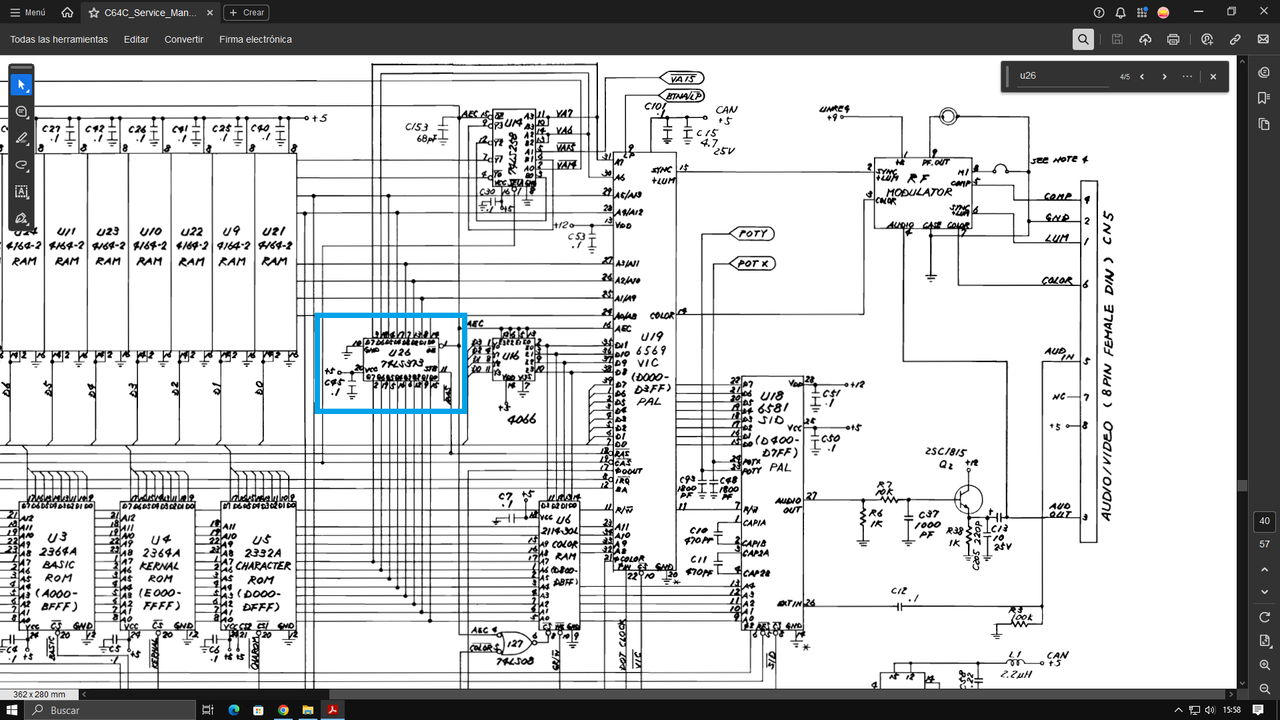The height and width of the screenshot is (720, 1280).
Task: Open Microsoft Edge from taskbar
Action: 234,709
